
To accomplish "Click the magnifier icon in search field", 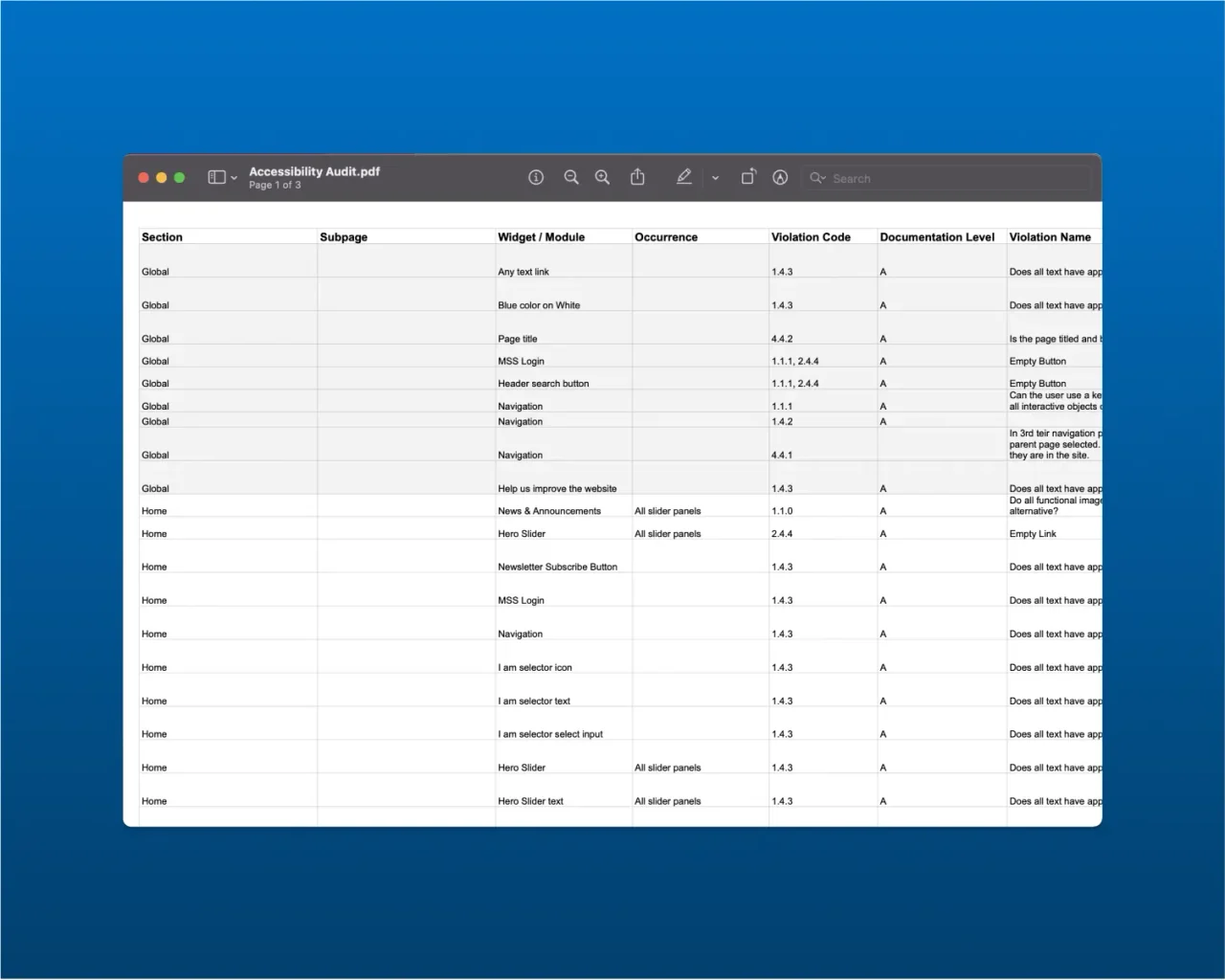I will (x=817, y=178).
